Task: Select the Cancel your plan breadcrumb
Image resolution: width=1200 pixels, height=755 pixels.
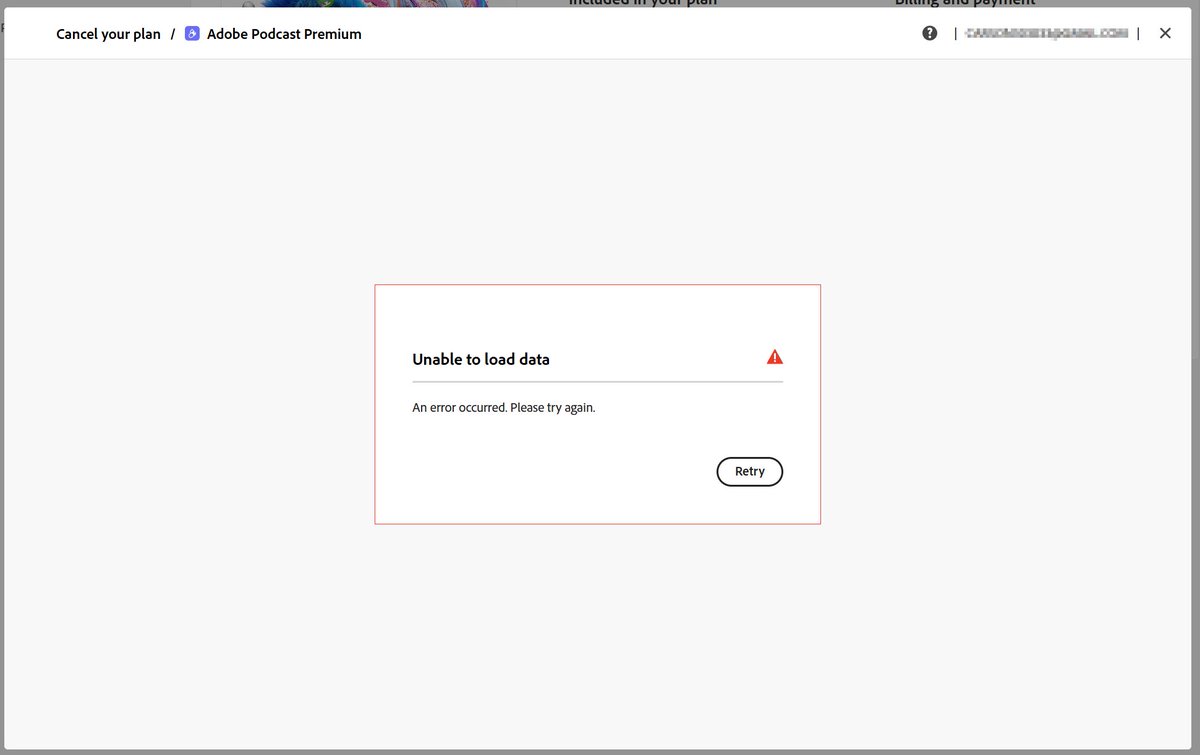Action: pyautogui.click(x=108, y=34)
